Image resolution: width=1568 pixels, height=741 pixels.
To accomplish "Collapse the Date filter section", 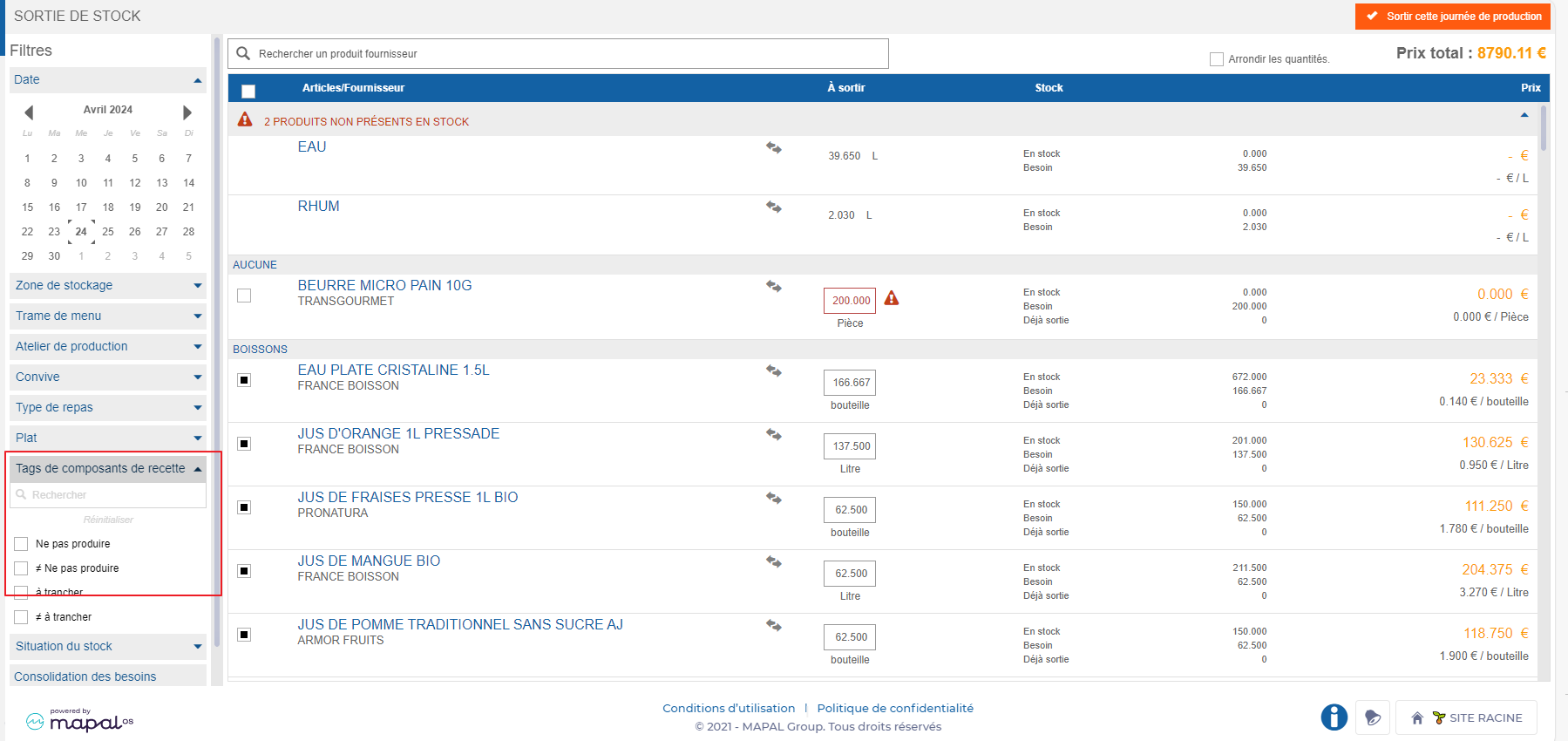I will click(108, 79).
